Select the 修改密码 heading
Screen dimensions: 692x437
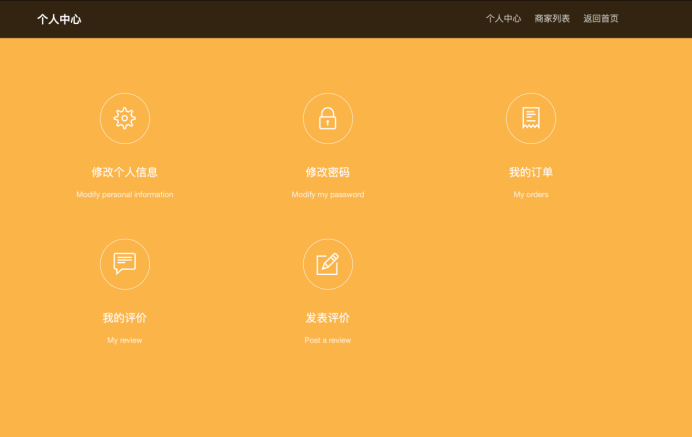click(328, 172)
